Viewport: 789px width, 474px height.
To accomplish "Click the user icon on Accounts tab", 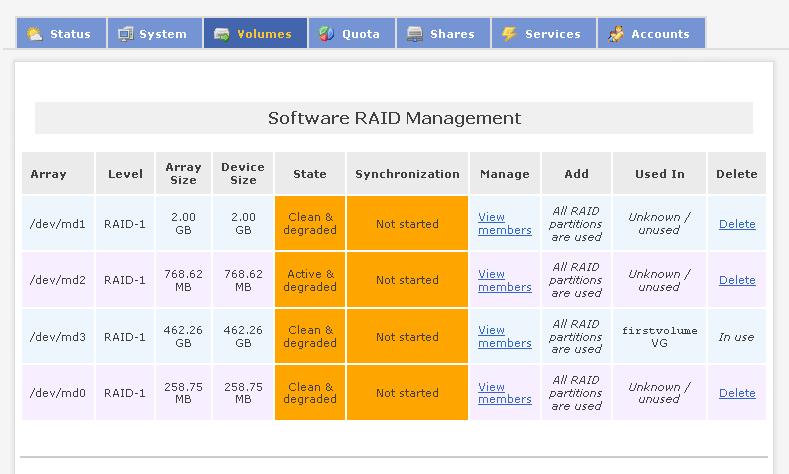I will [x=616, y=34].
